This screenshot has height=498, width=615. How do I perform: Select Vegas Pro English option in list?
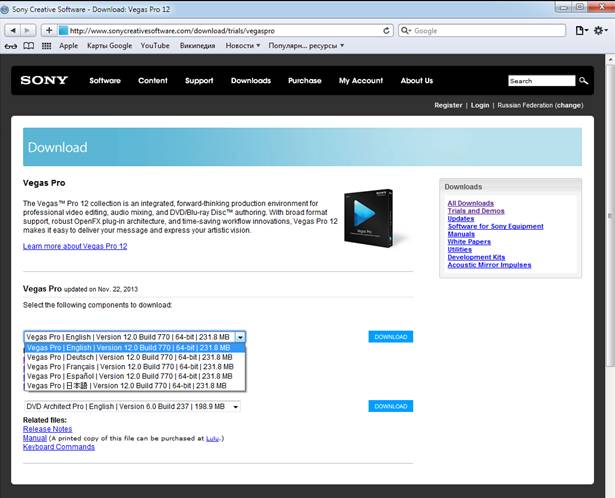pos(135,348)
